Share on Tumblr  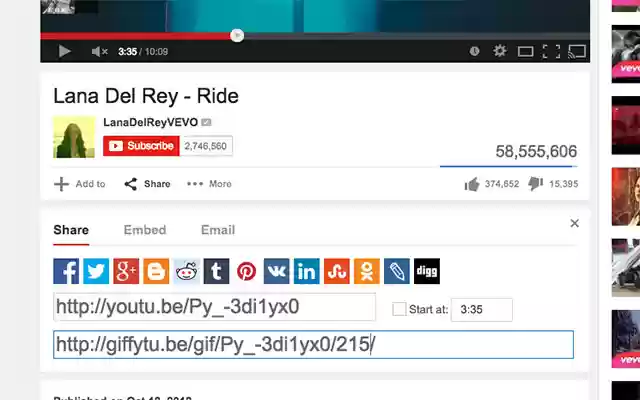pyautogui.click(x=216, y=271)
